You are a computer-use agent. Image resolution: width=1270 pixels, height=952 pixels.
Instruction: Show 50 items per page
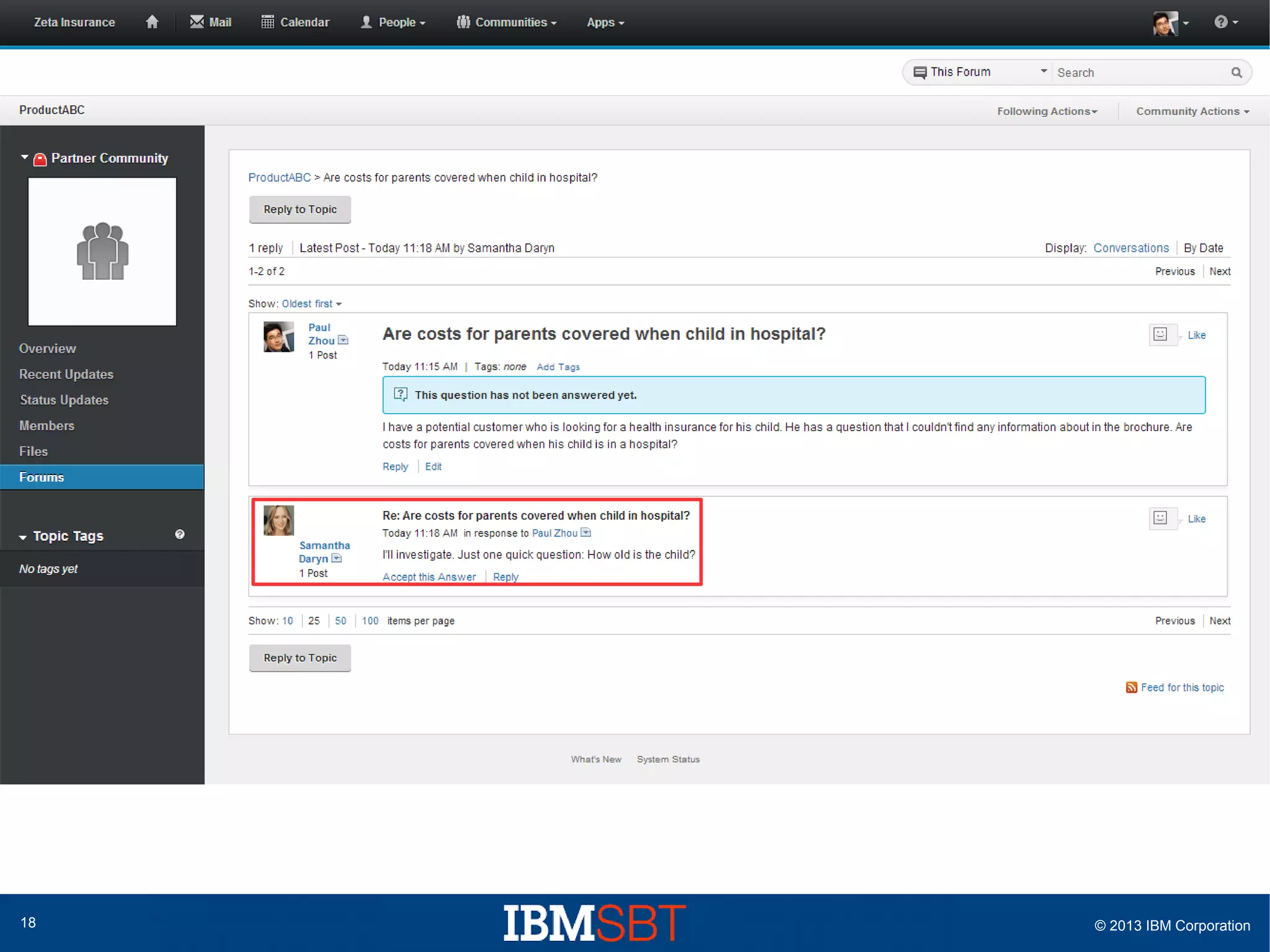[x=340, y=621]
